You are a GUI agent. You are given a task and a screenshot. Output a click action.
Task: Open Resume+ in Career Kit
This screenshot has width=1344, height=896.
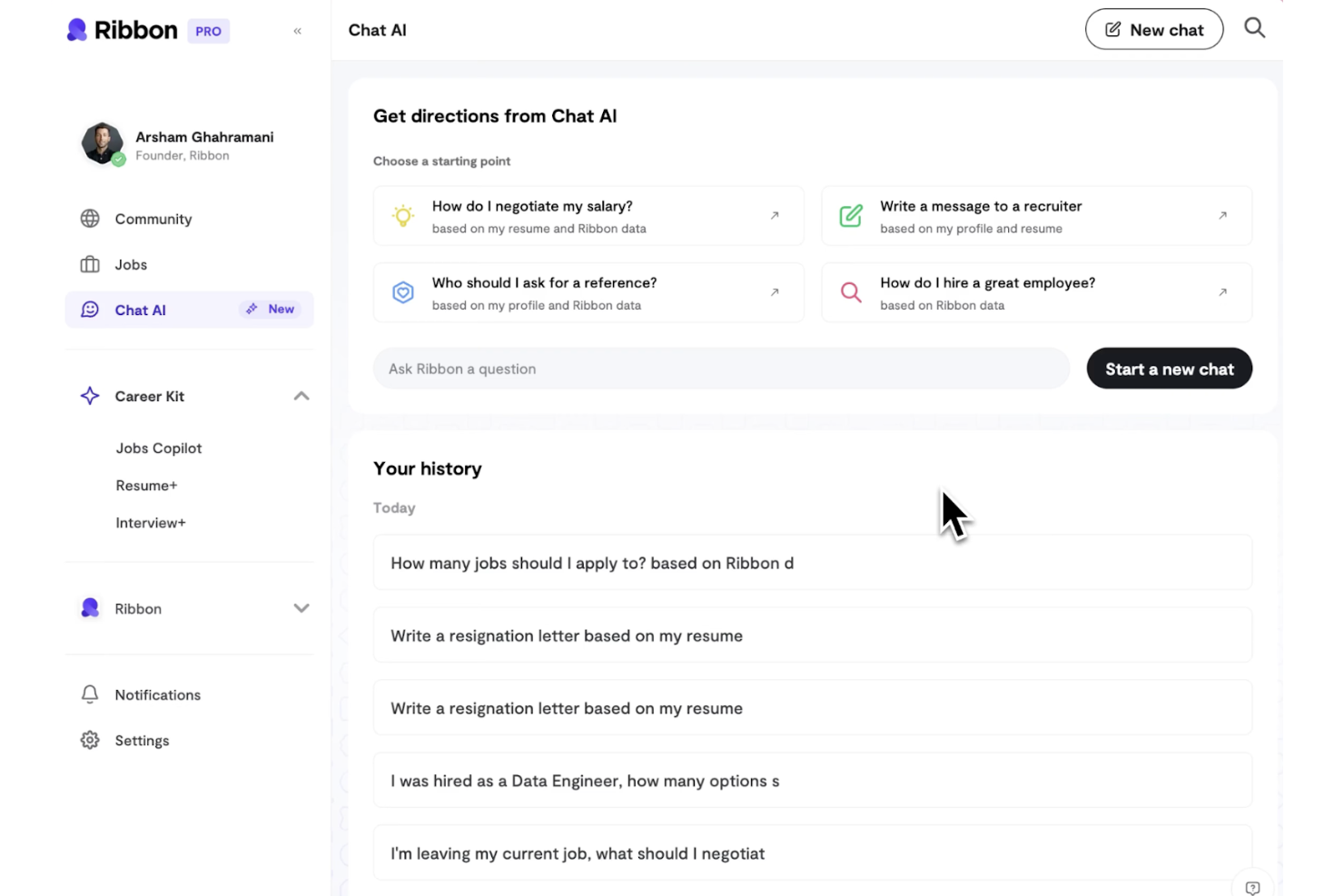tap(146, 486)
